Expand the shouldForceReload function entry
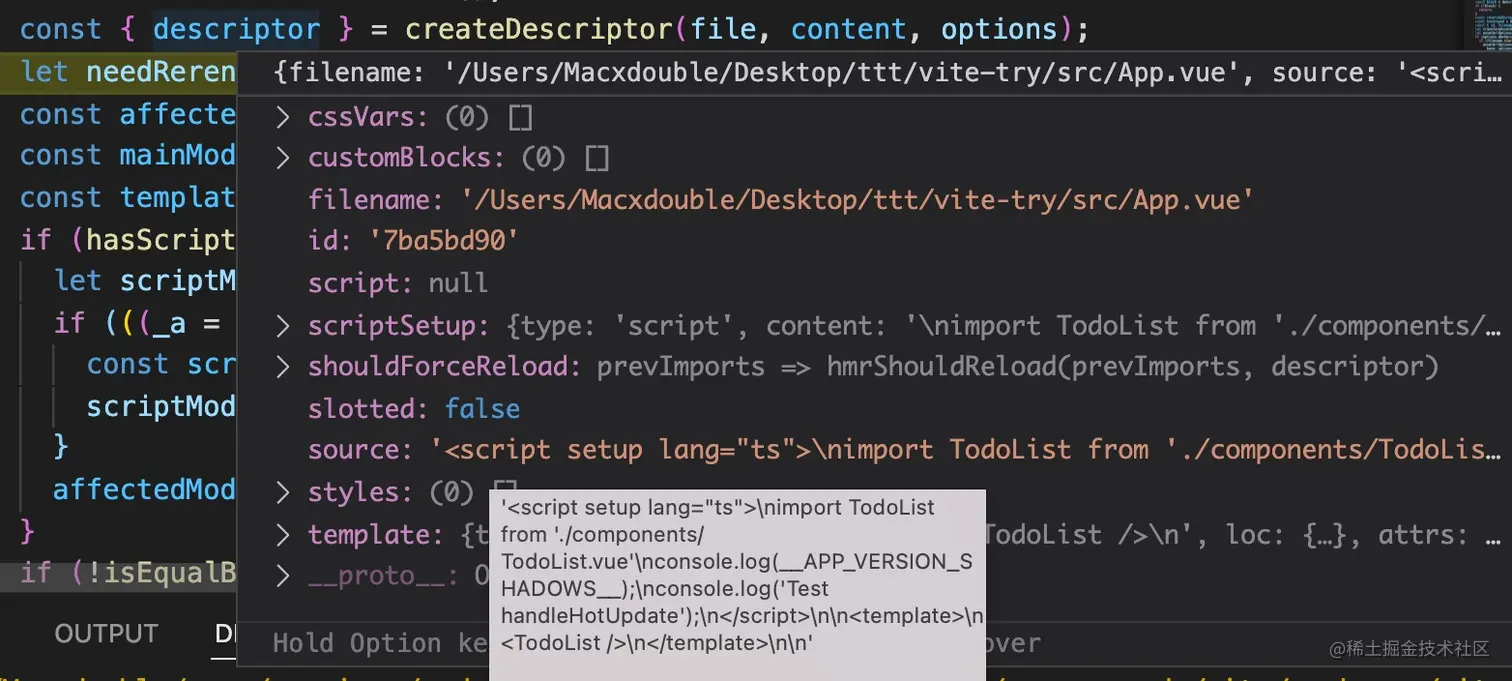The width and height of the screenshot is (1512, 681). (283, 367)
